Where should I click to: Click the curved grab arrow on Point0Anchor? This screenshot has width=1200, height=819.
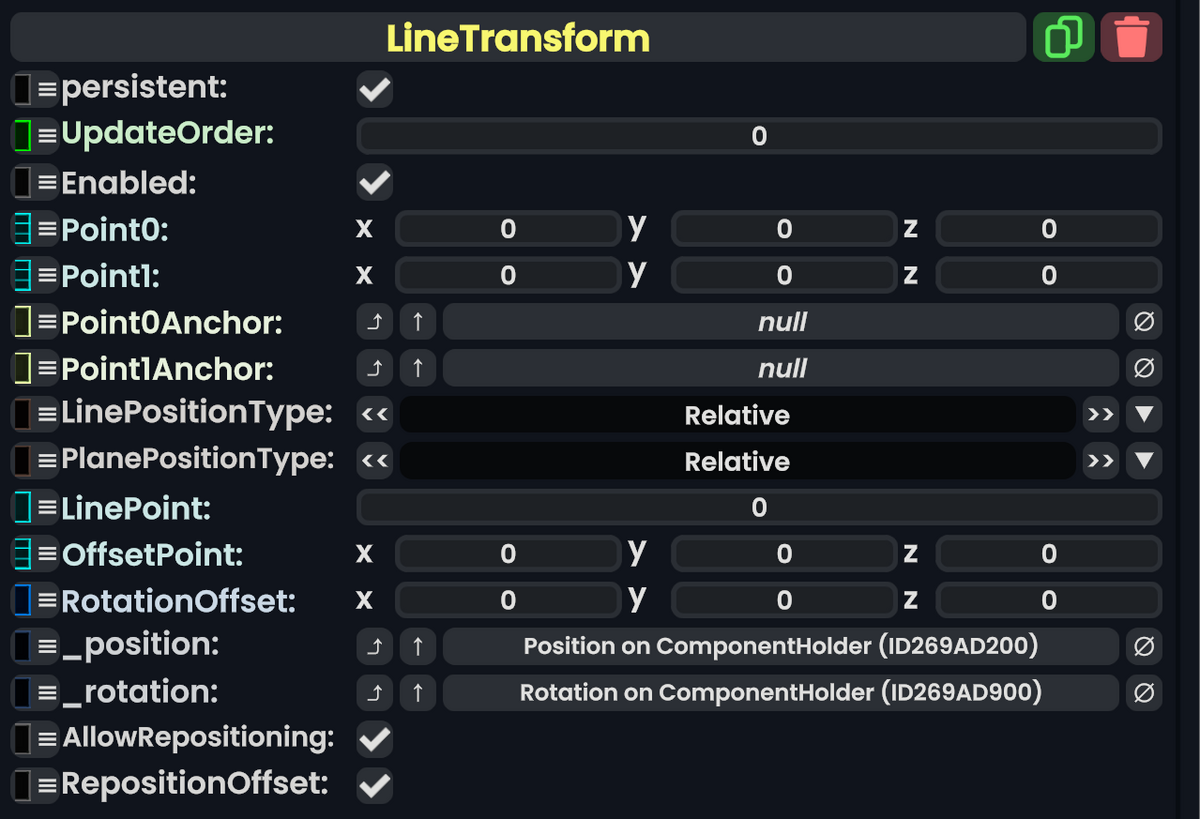click(374, 321)
